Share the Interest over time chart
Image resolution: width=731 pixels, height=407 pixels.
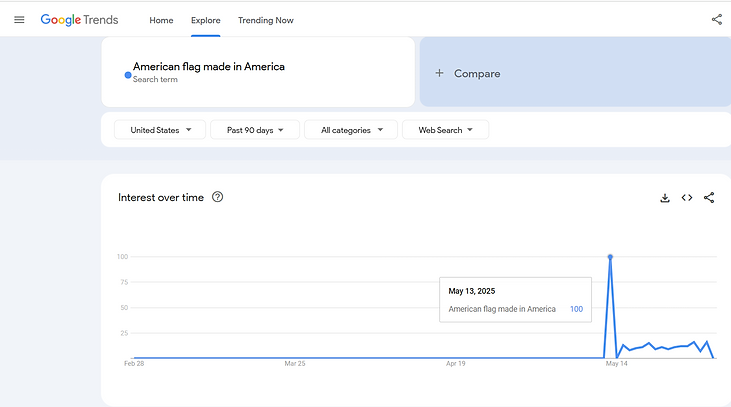click(x=709, y=198)
